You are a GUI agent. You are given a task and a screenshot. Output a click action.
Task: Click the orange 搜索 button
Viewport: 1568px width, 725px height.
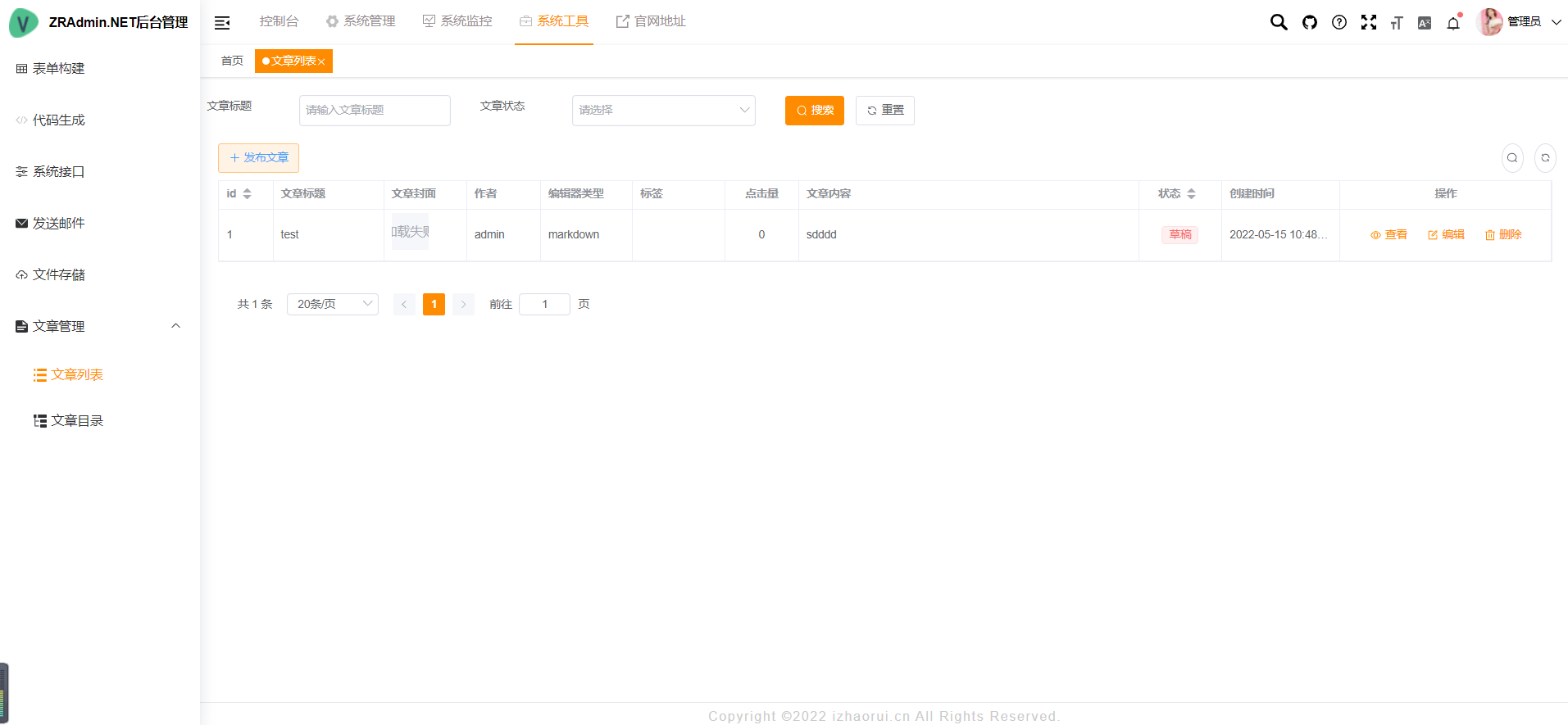click(814, 111)
